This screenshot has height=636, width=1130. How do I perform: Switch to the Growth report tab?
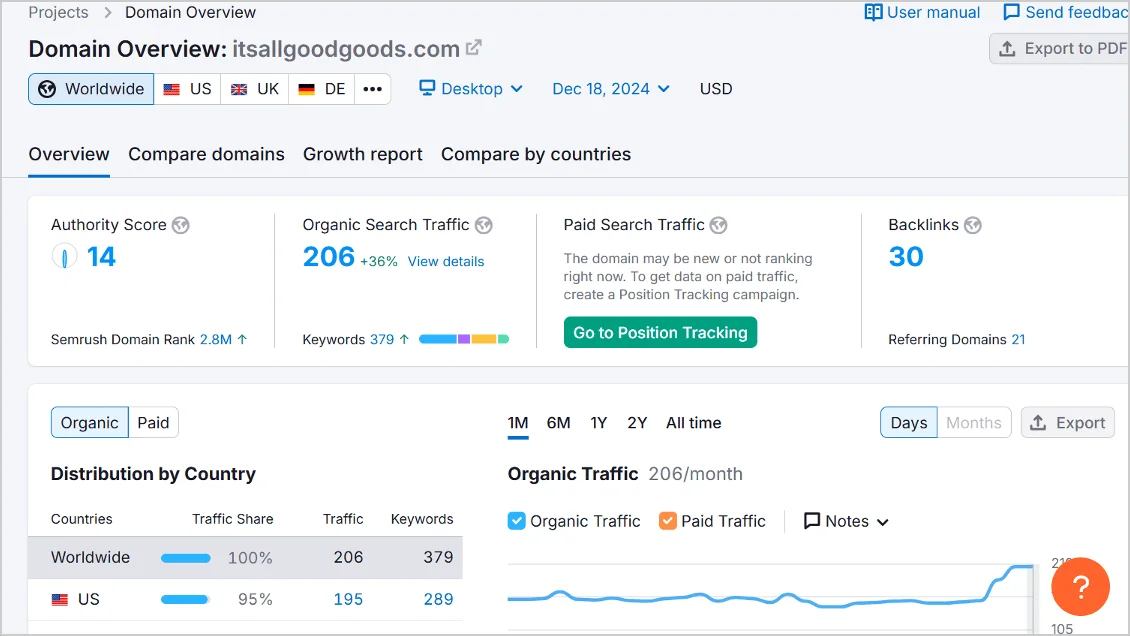pos(362,154)
